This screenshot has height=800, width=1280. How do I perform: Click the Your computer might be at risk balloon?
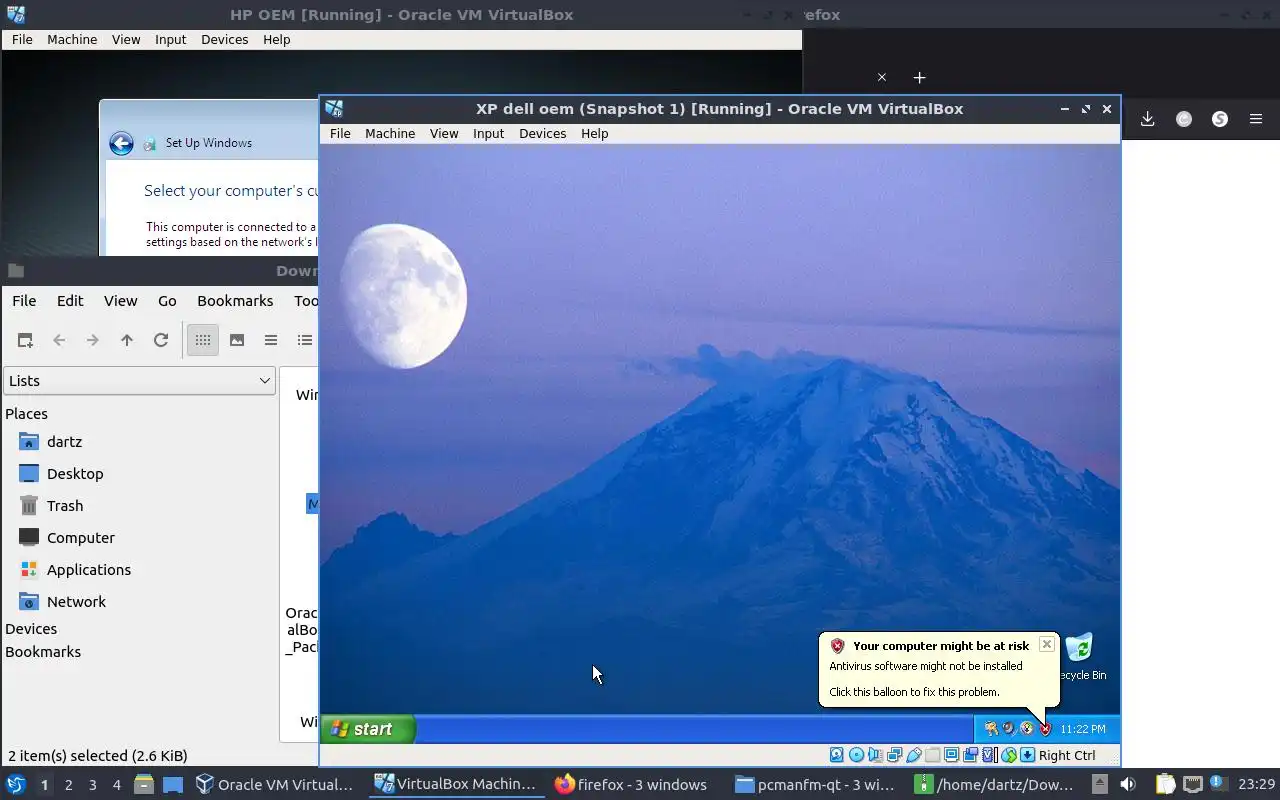point(938,668)
